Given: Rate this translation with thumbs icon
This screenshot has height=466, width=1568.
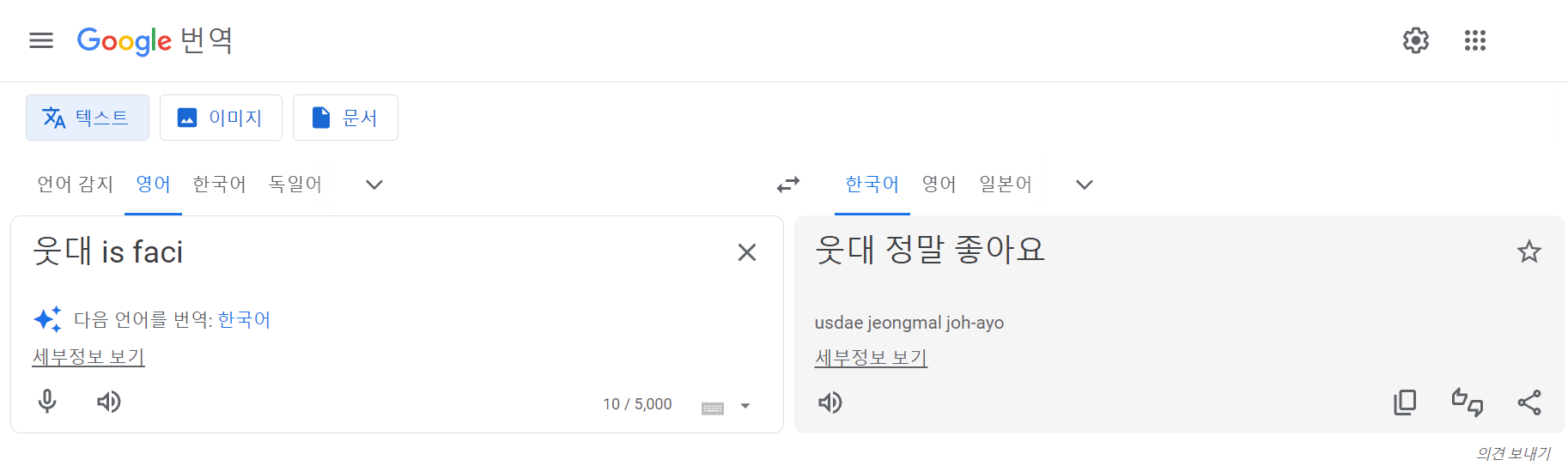Looking at the screenshot, I should pos(1467,402).
